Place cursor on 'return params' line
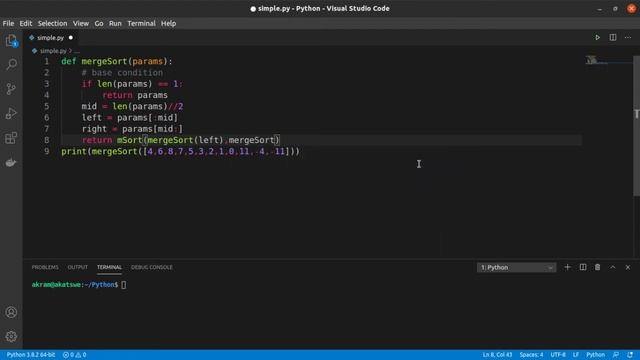 (x=135, y=95)
